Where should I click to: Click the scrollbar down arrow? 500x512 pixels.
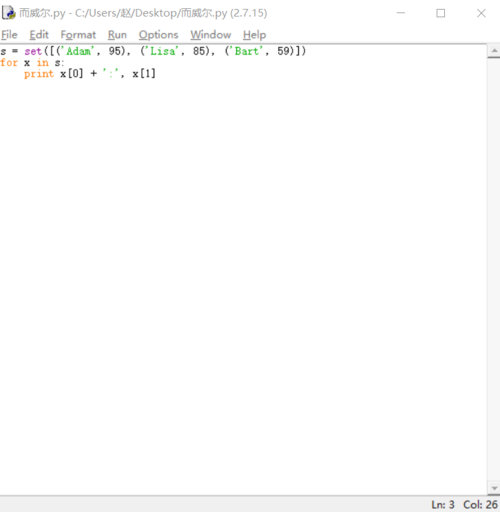coord(494,488)
